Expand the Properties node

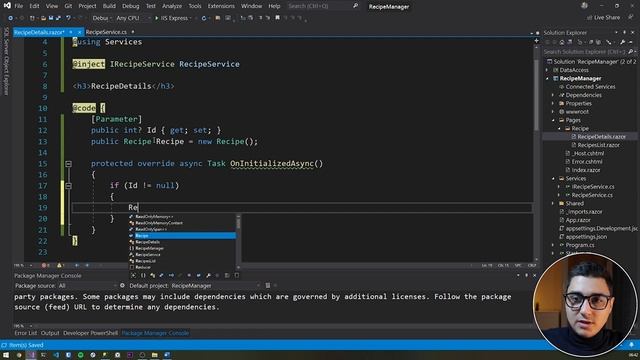click(553, 103)
